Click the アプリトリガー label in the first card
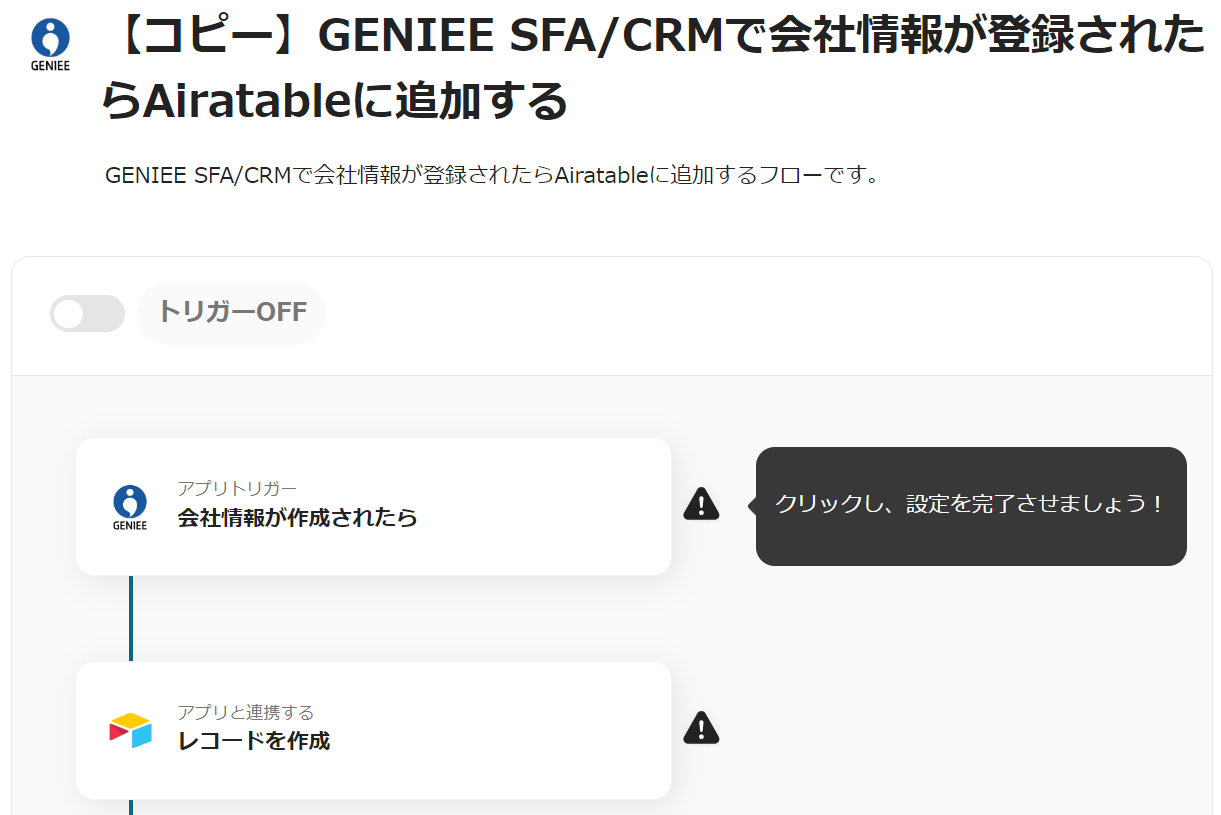The width and height of the screenshot is (1221, 815). coord(237,489)
